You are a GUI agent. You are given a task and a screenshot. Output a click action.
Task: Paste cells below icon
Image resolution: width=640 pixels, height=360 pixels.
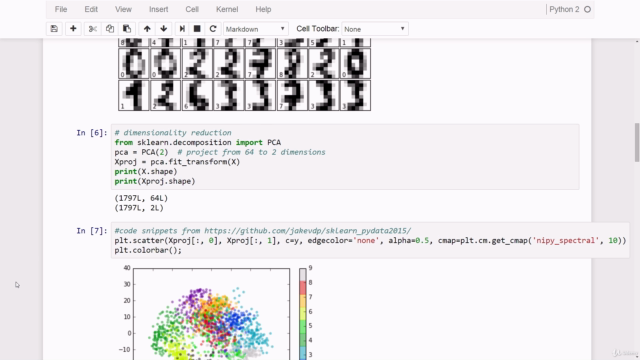pyautogui.click(x=127, y=29)
